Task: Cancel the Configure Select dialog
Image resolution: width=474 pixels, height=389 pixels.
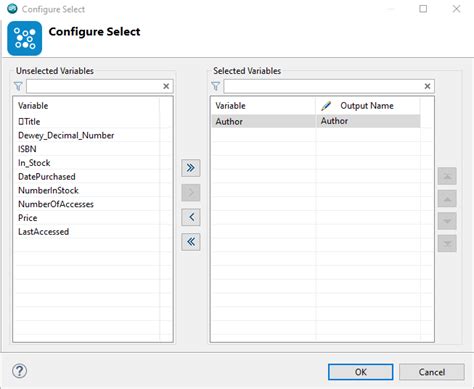Action: [x=432, y=372]
